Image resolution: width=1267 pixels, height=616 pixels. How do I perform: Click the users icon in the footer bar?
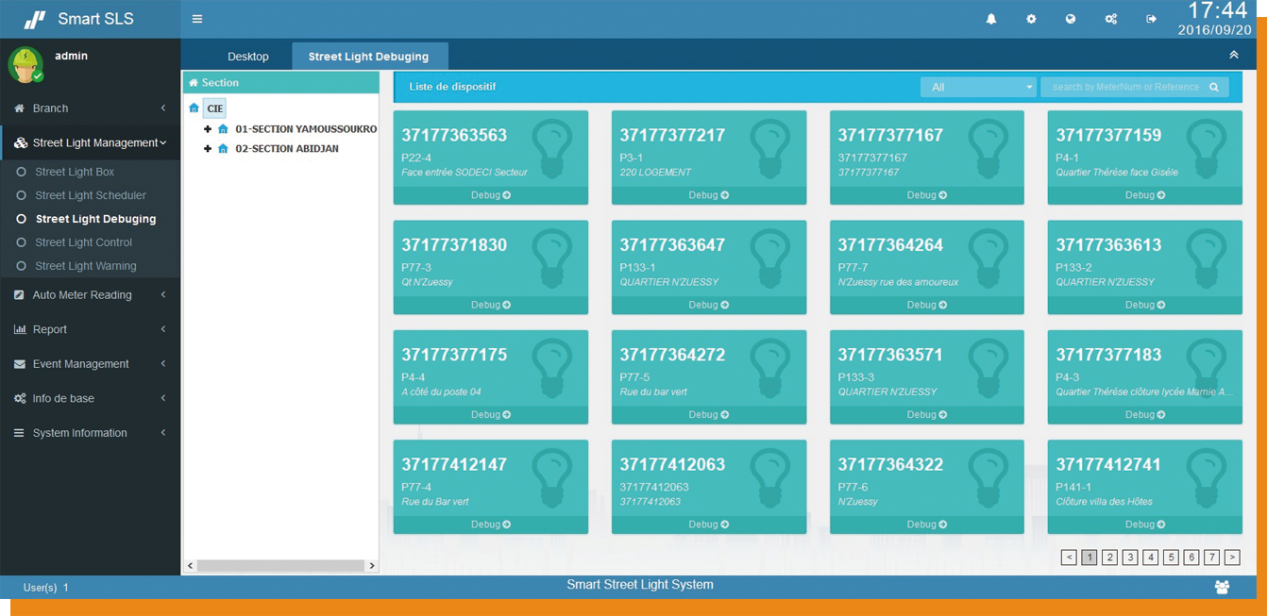pos(1222,587)
